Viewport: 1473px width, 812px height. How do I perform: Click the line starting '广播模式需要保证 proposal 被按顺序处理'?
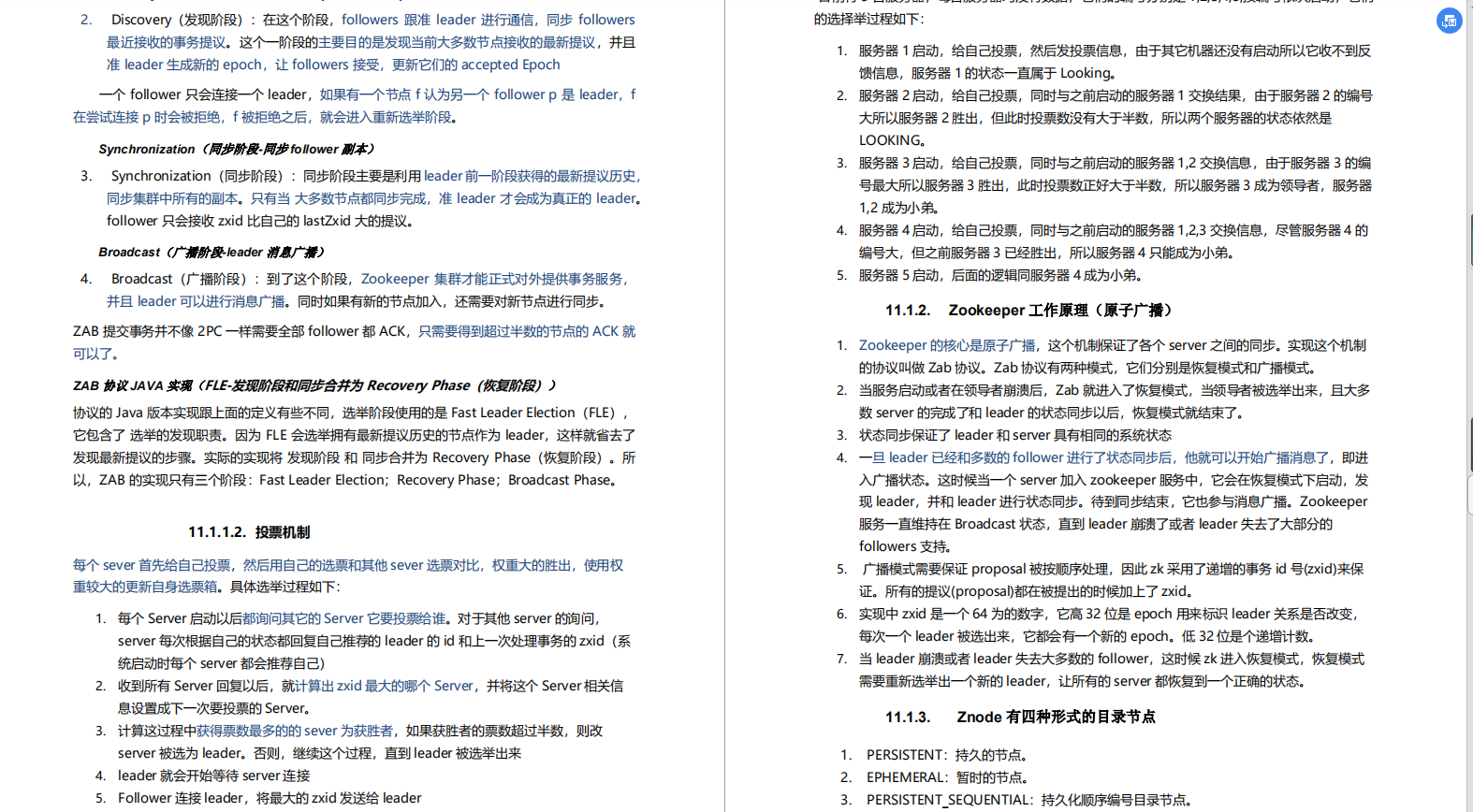[1113, 569]
